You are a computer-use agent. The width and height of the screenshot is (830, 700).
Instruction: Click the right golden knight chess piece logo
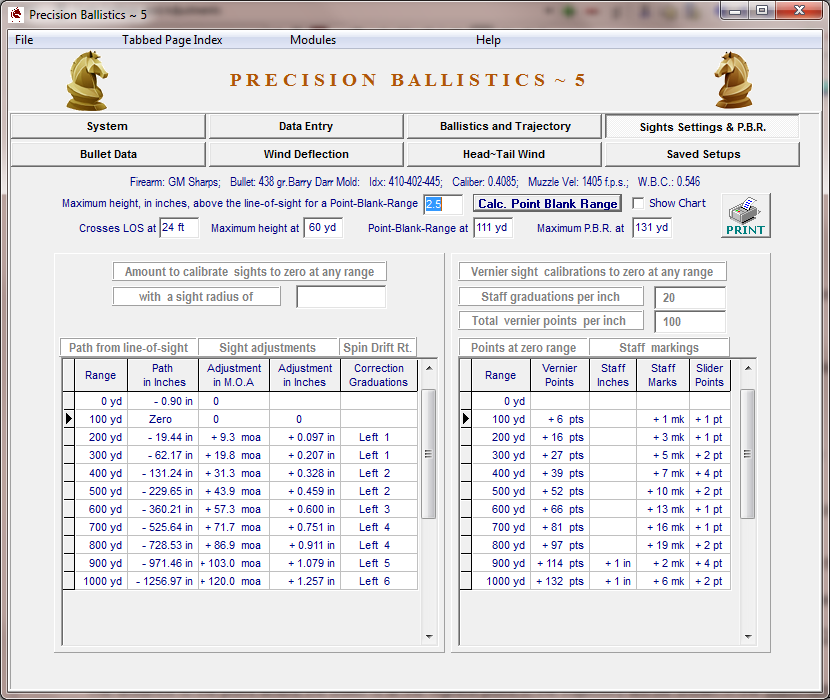pos(734,80)
